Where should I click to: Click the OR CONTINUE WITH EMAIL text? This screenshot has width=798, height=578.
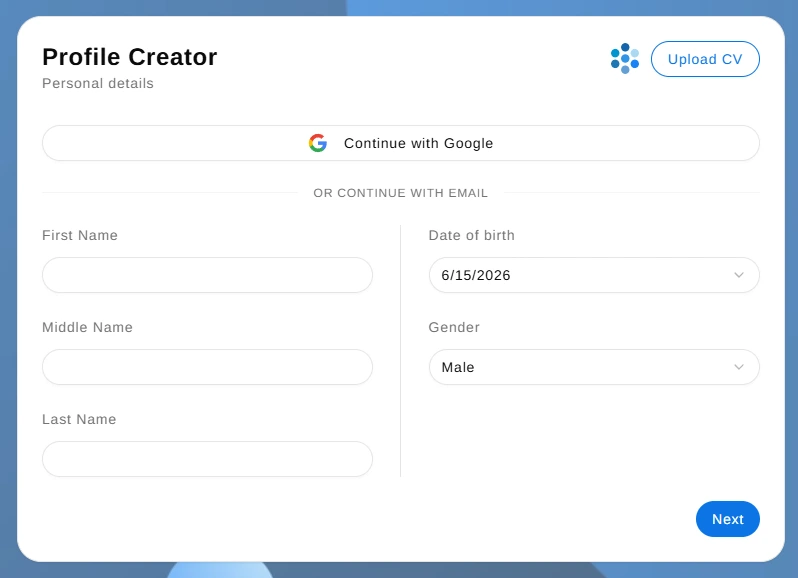(401, 193)
